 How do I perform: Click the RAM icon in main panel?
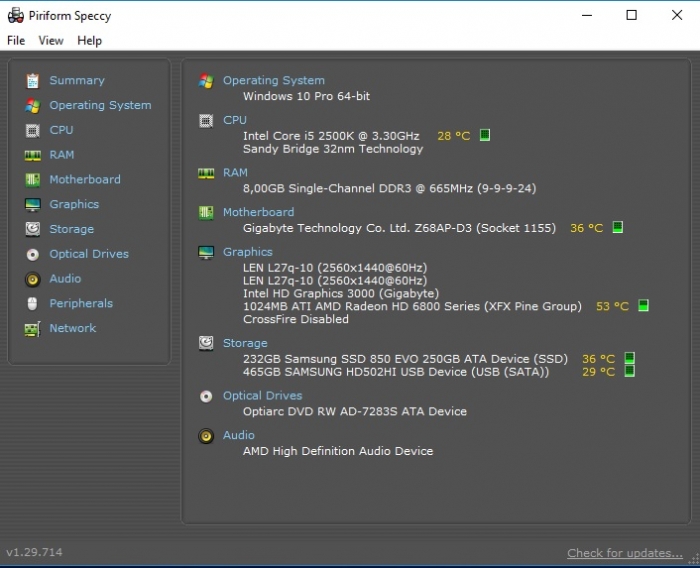coord(206,173)
